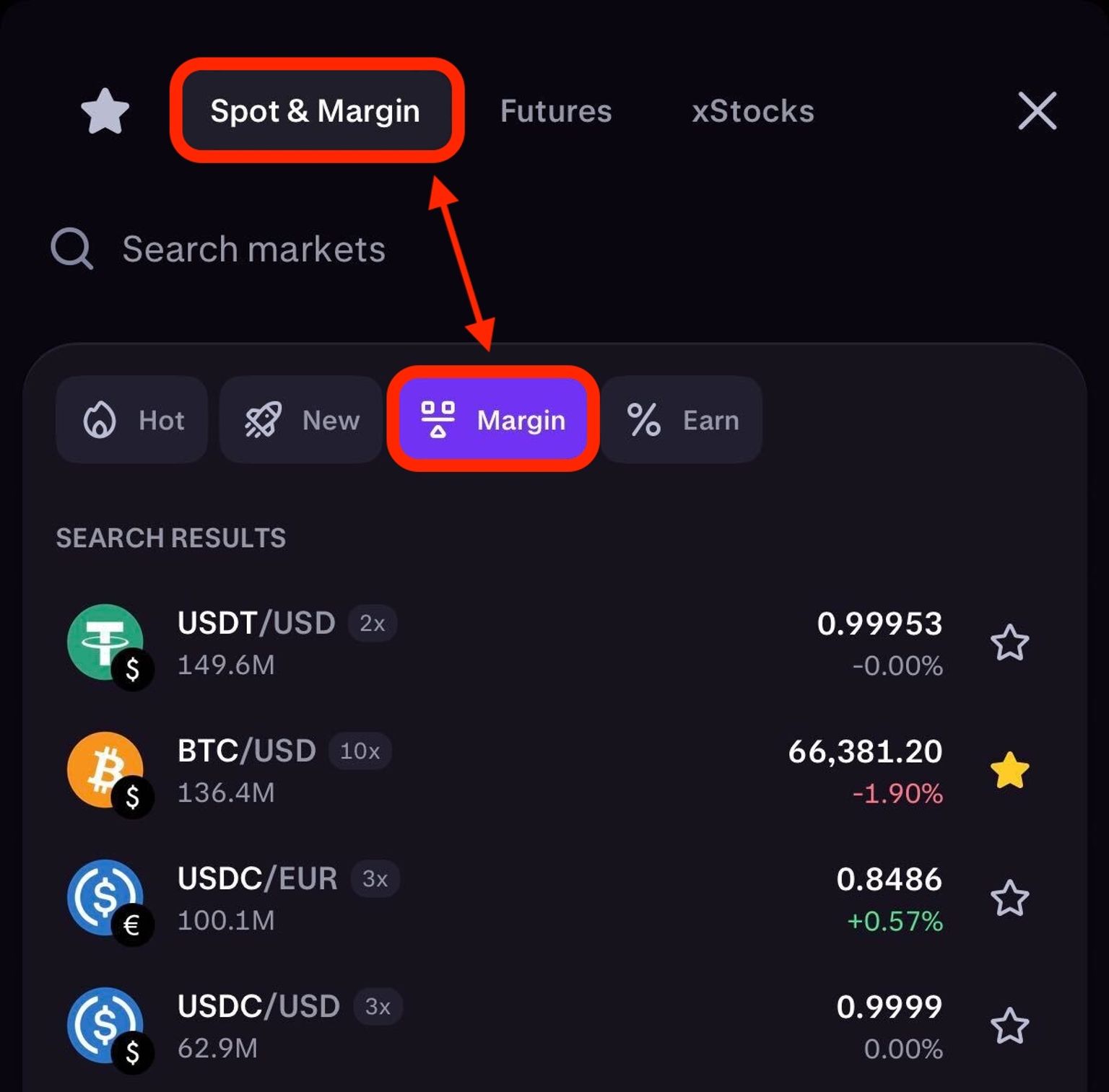
Task: Tap the Bitcoin coin icon
Action: 106,770
